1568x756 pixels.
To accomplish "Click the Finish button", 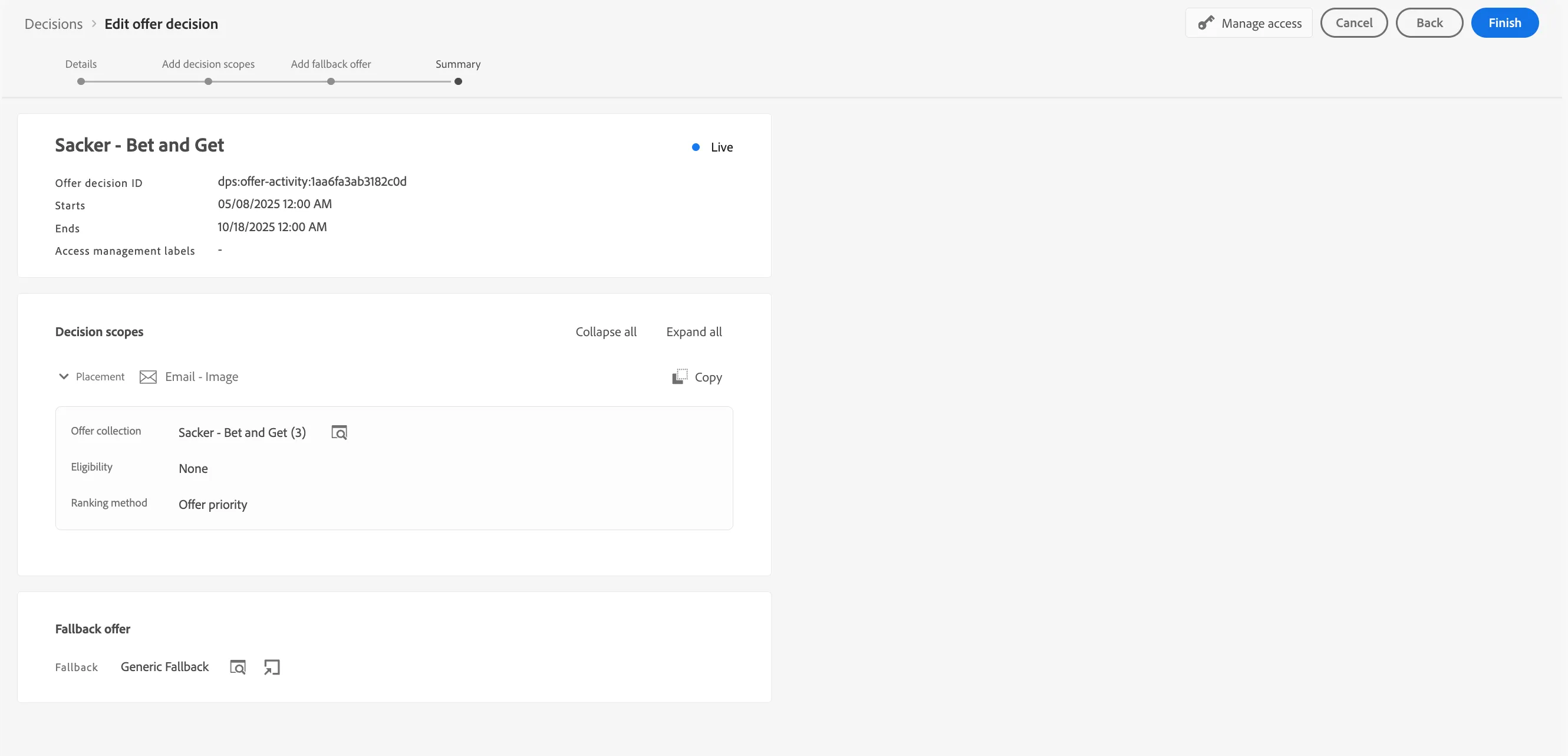I will [x=1505, y=23].
